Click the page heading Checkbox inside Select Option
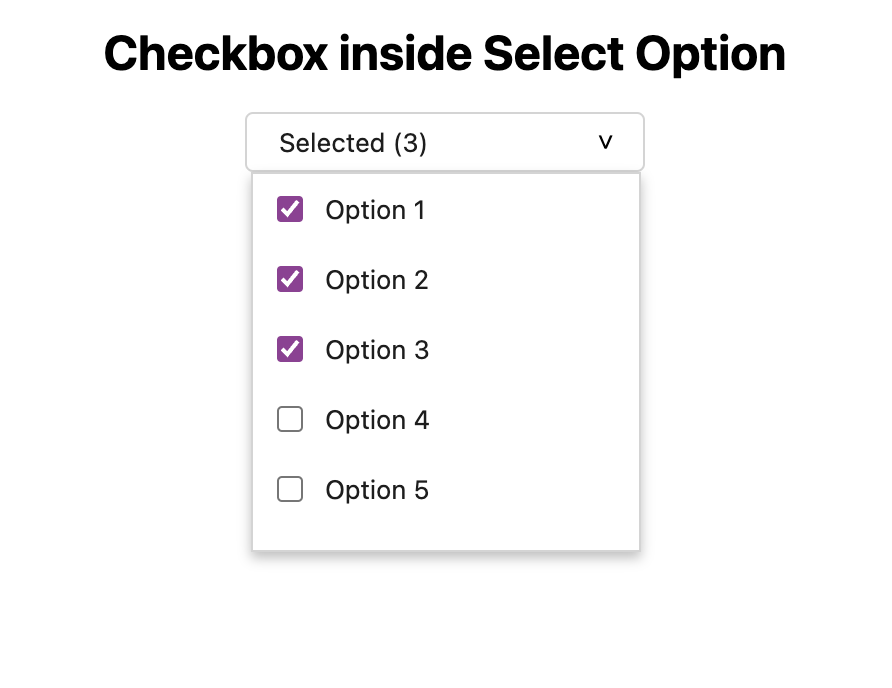 coord(445,54)
